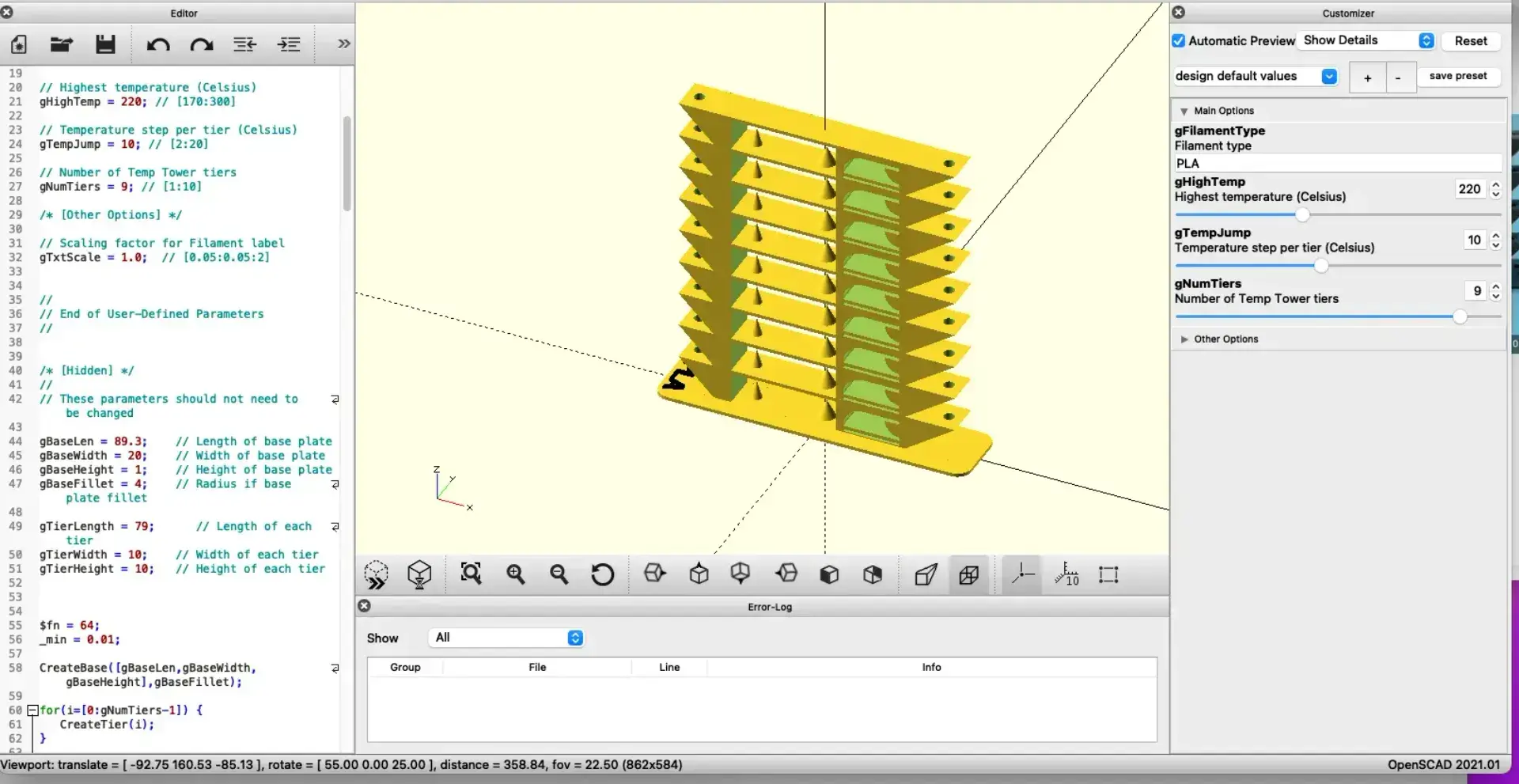Screen dimensions: 1519x784
Task: Sort Error-Log by File column
Action: (x=537, y=668)
